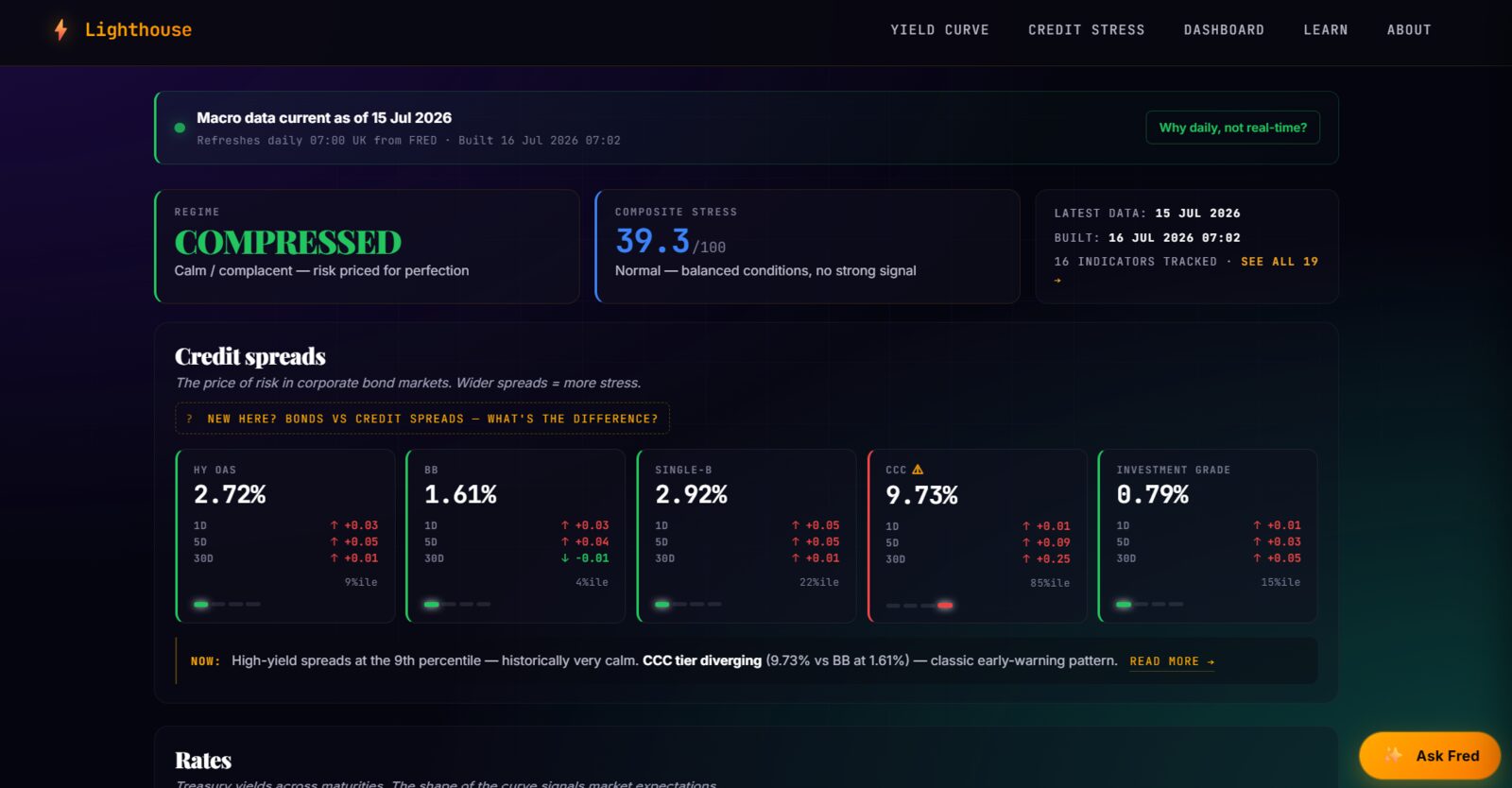Click the CCC percentile indicator bar
This screenshot has height=788, width=1512.
919,605
